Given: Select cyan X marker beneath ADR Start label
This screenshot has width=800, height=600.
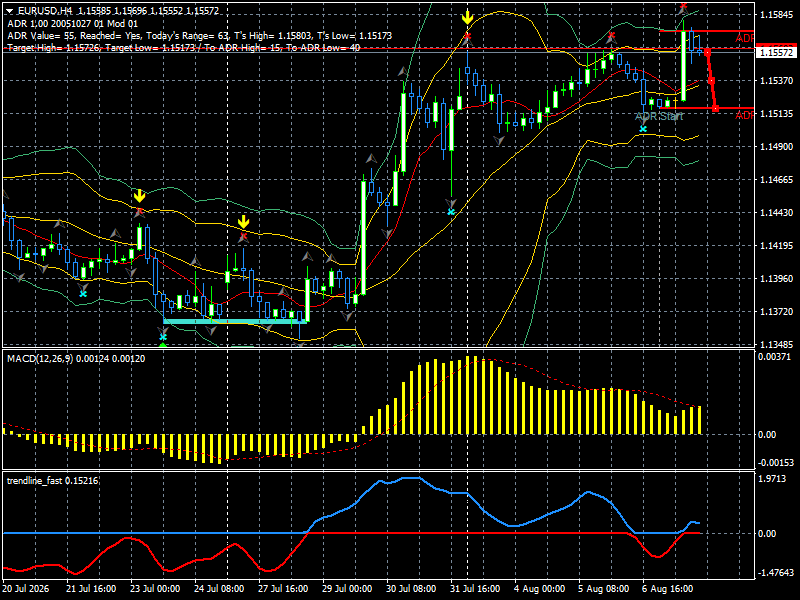Looking at the screenshot, I should (643, 129).
